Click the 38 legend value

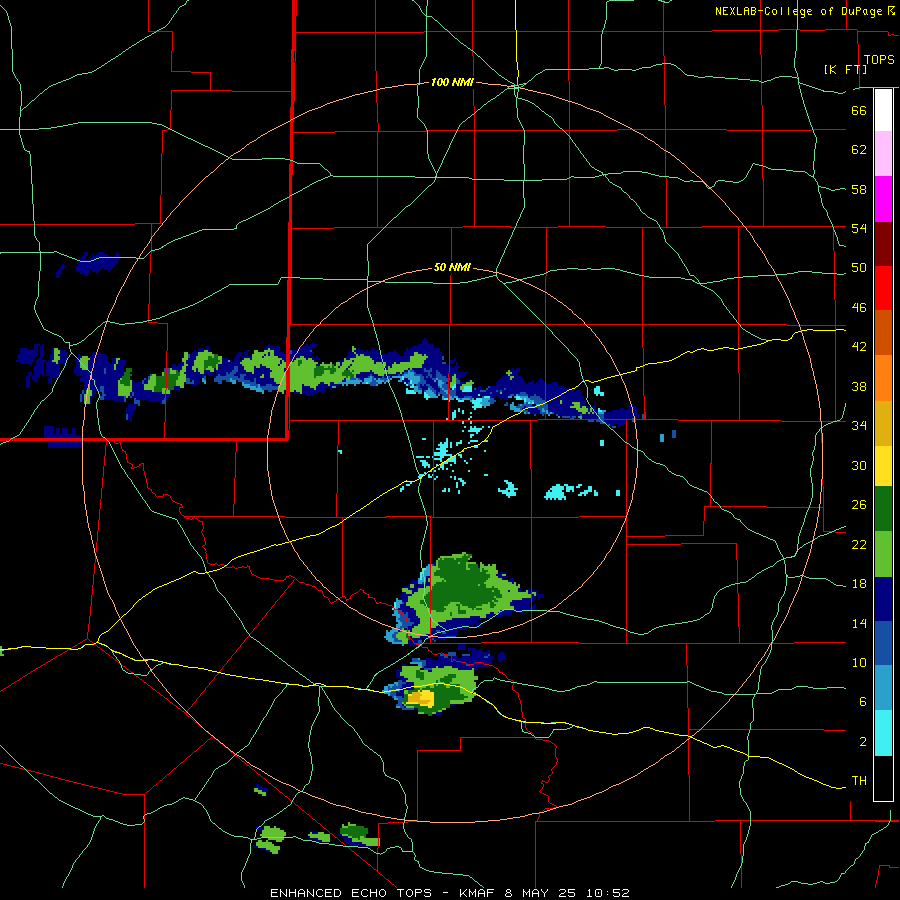click(x=859, y=386)
